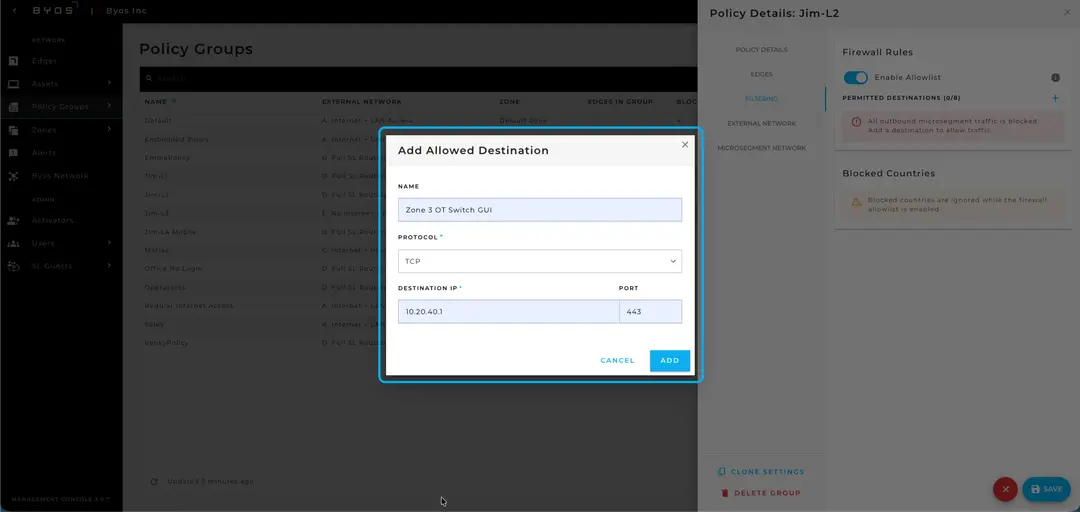The height and width of the screenshot is (512, 1080).
Task: Click the refresh icon next to Updated 3 minutes ago
Action: [154, 482]
